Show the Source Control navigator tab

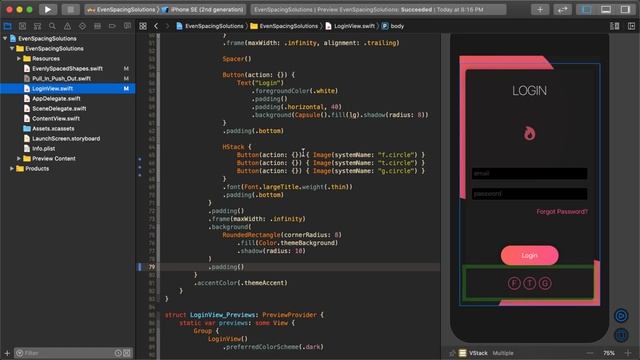click(22, 26)
